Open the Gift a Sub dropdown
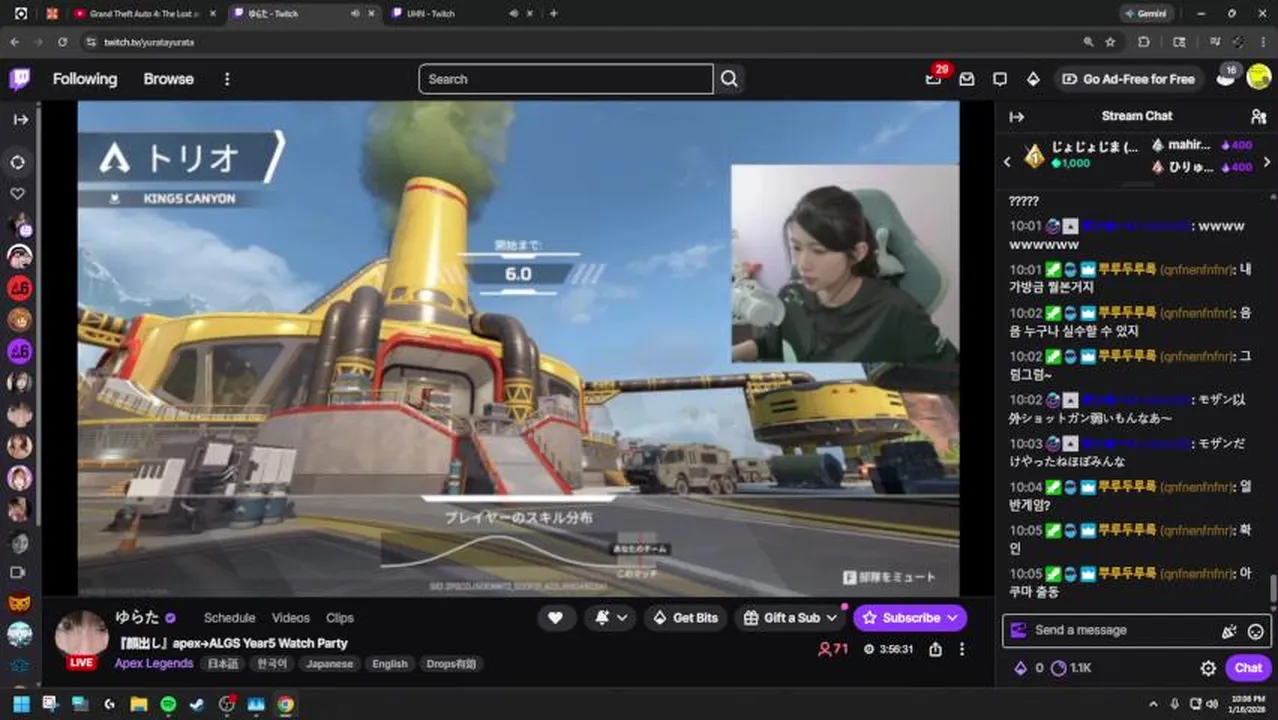Viewport: 1278px width, 720px height. tap(790, 618)
